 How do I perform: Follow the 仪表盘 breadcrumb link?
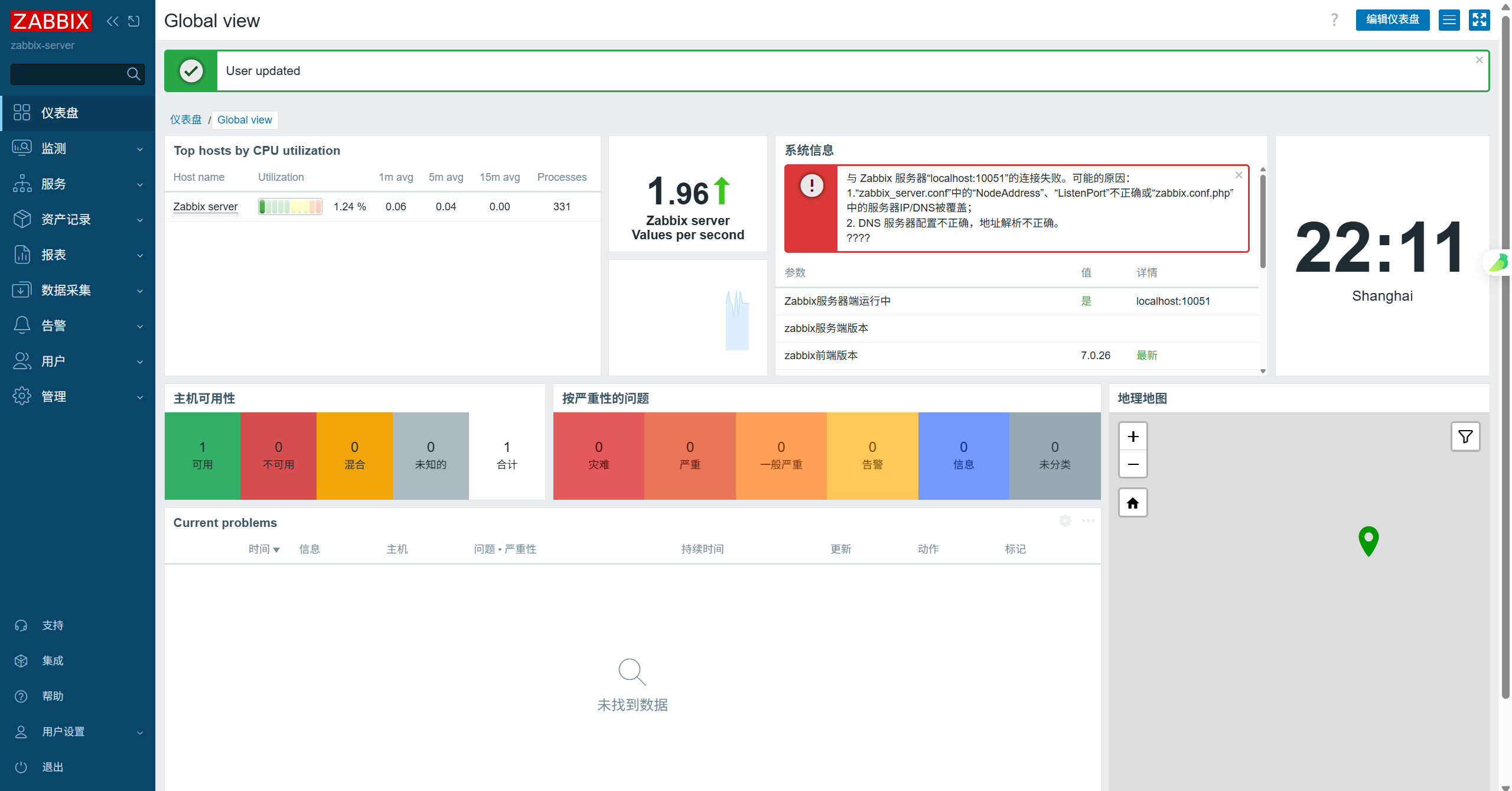186,120
